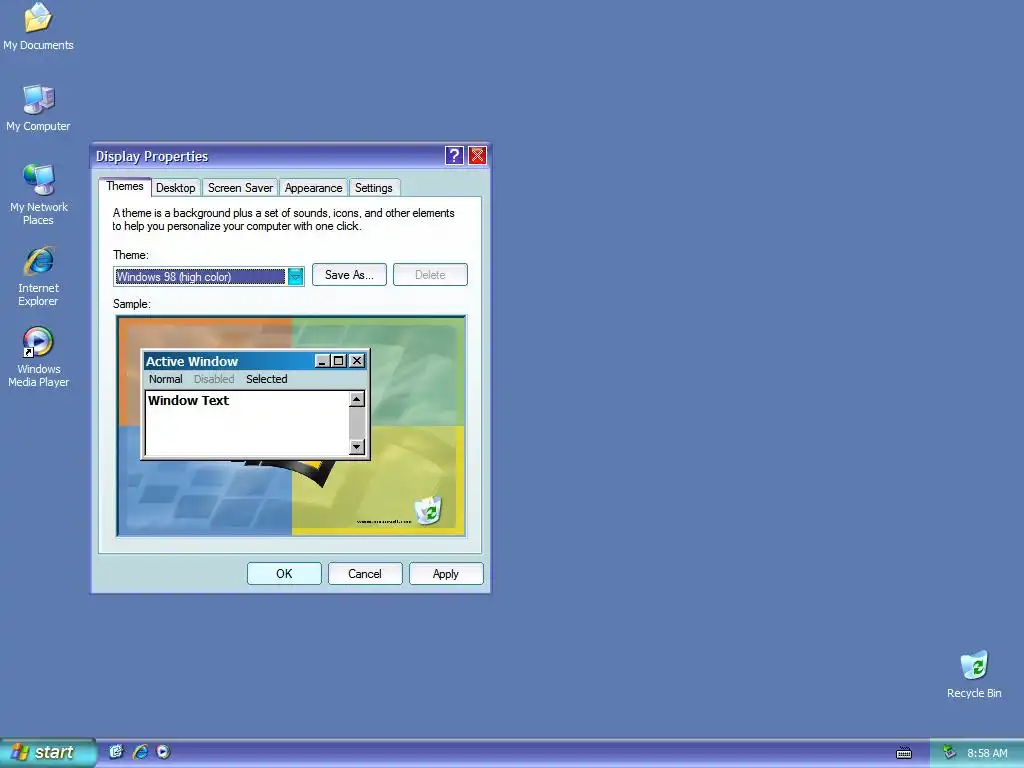Open My Network Places icon
Screen dimensions: 1024x768
click(38, 195)
